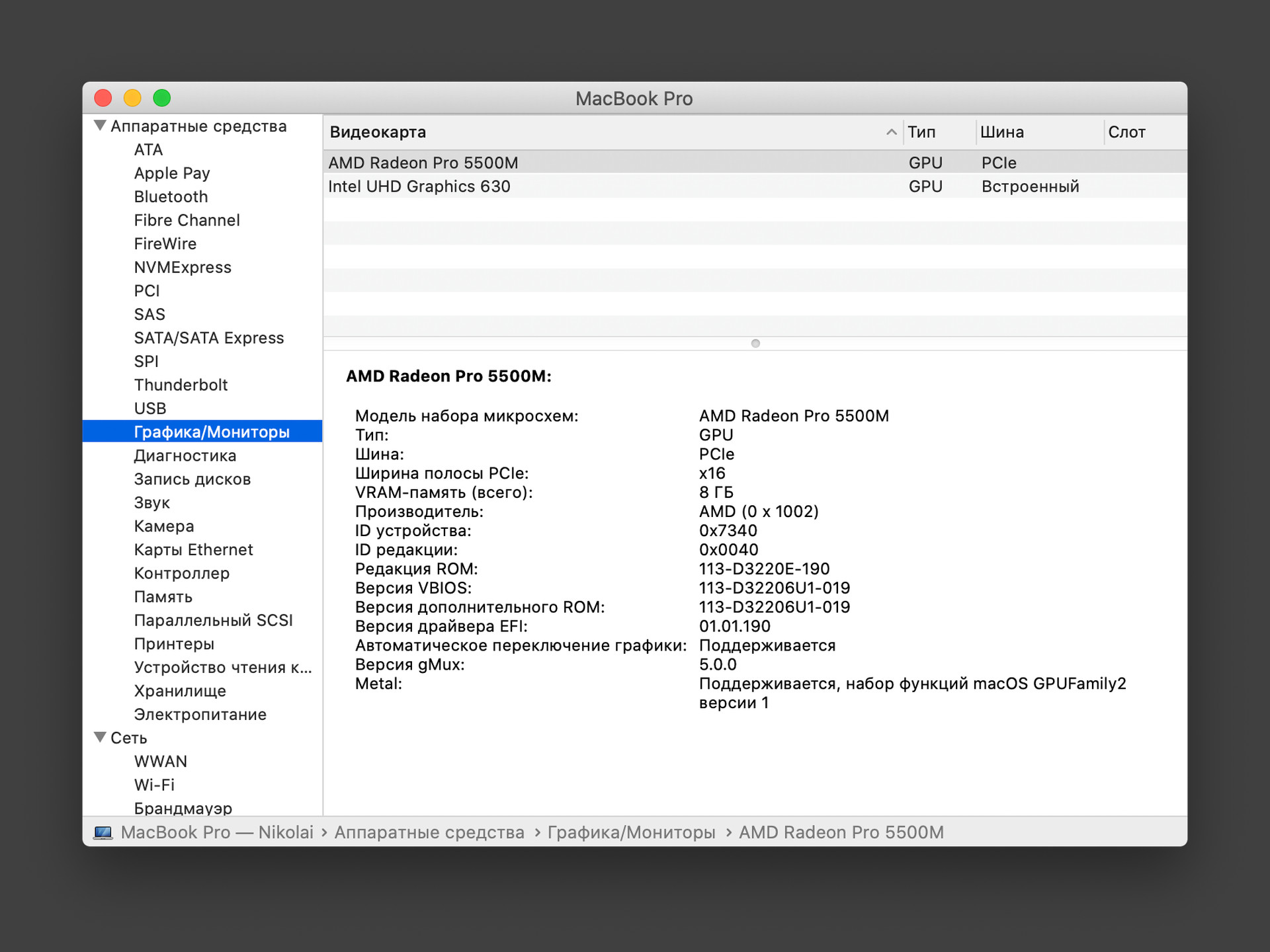Click gMux version value 5.0.0
Screen dimensions: 1270x952
718,664
